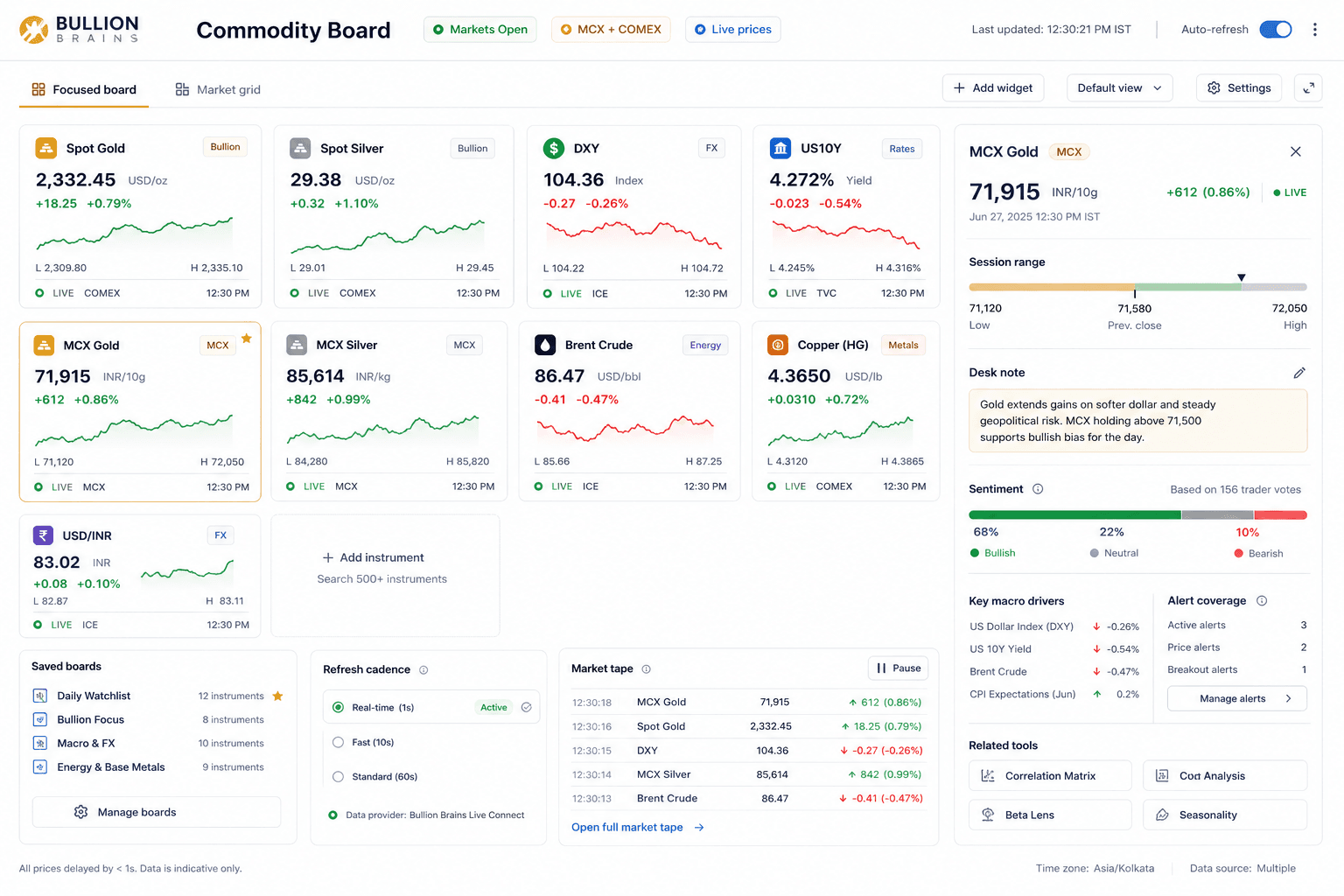Expand Manage alerts chevron
The image size is (1344, 896).
(x=1288, y=698)
